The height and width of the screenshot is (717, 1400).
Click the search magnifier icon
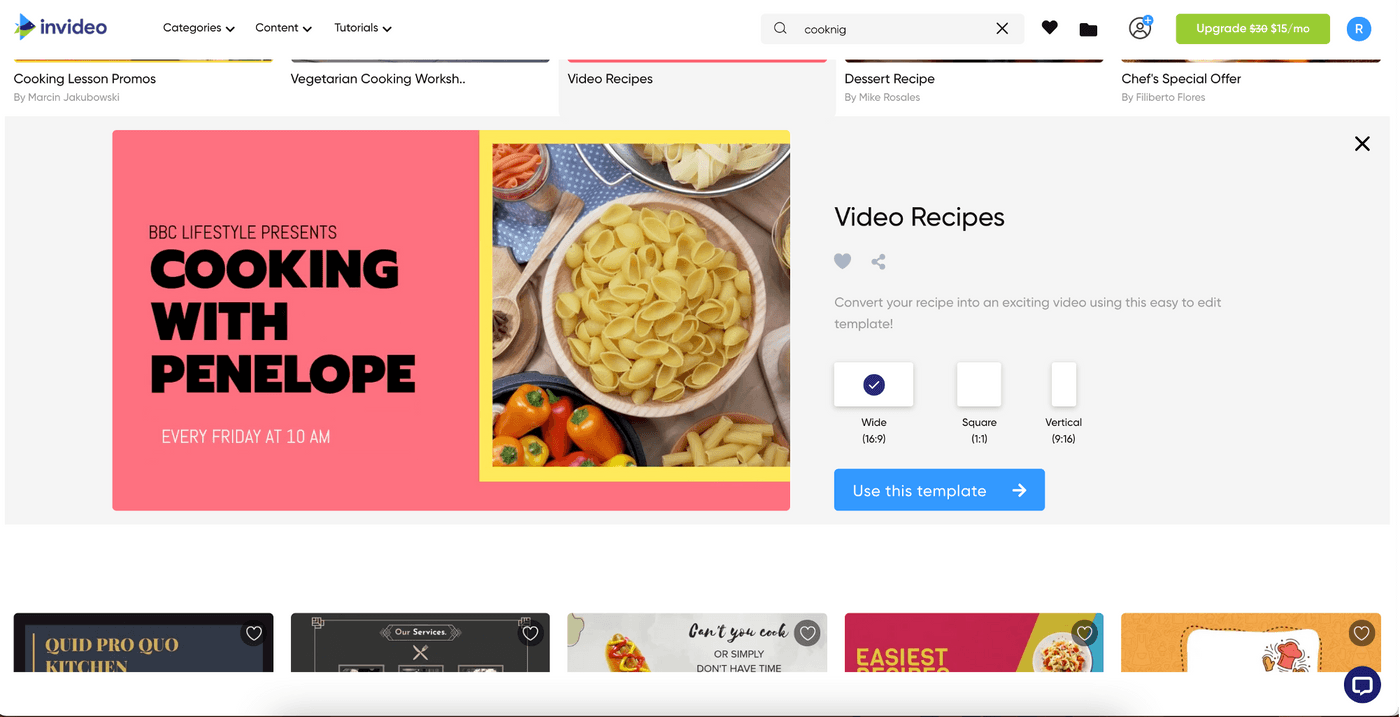pyautogui.click(x=781, y=29)
